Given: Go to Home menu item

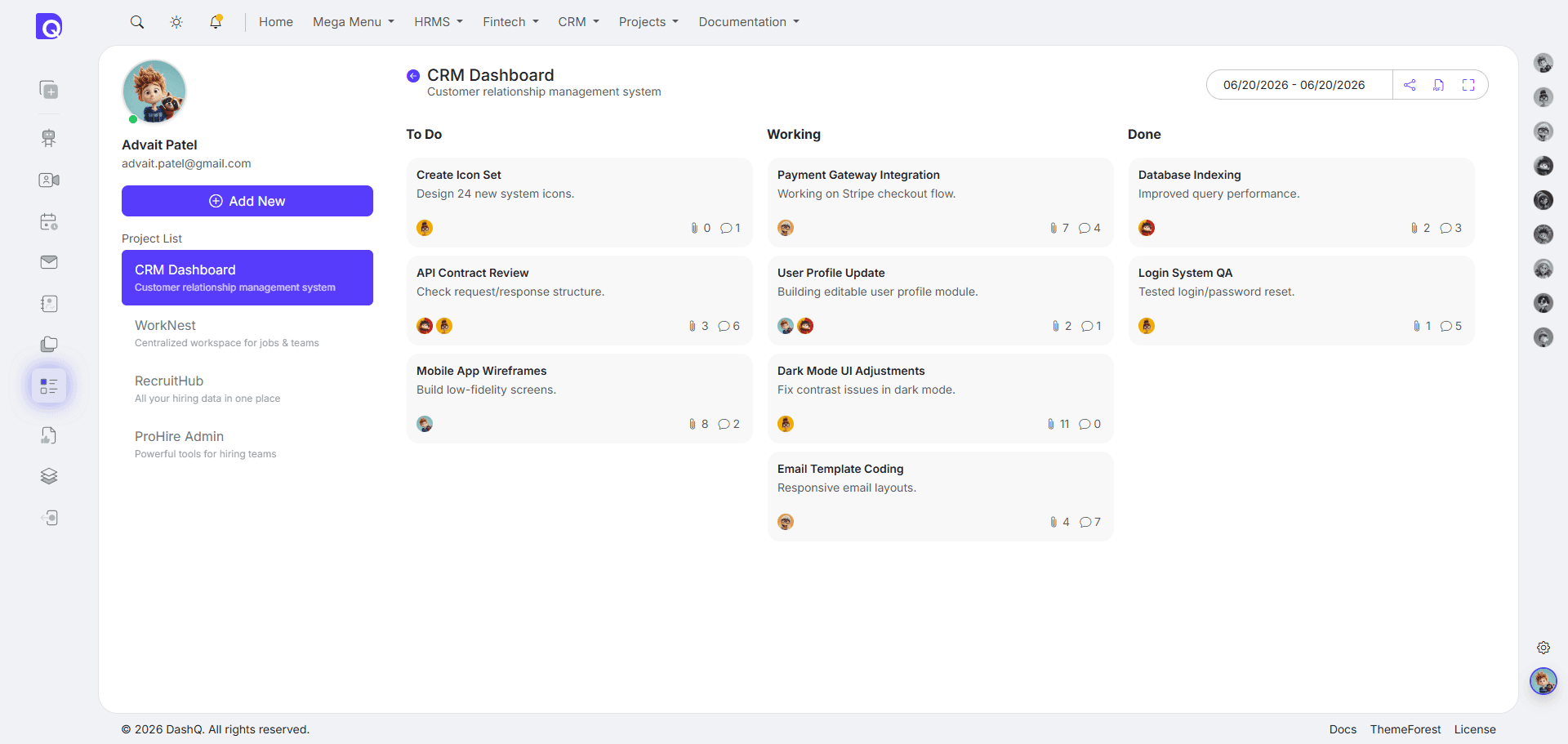Looking at the screenshot, I should click(x=276, y=22).
